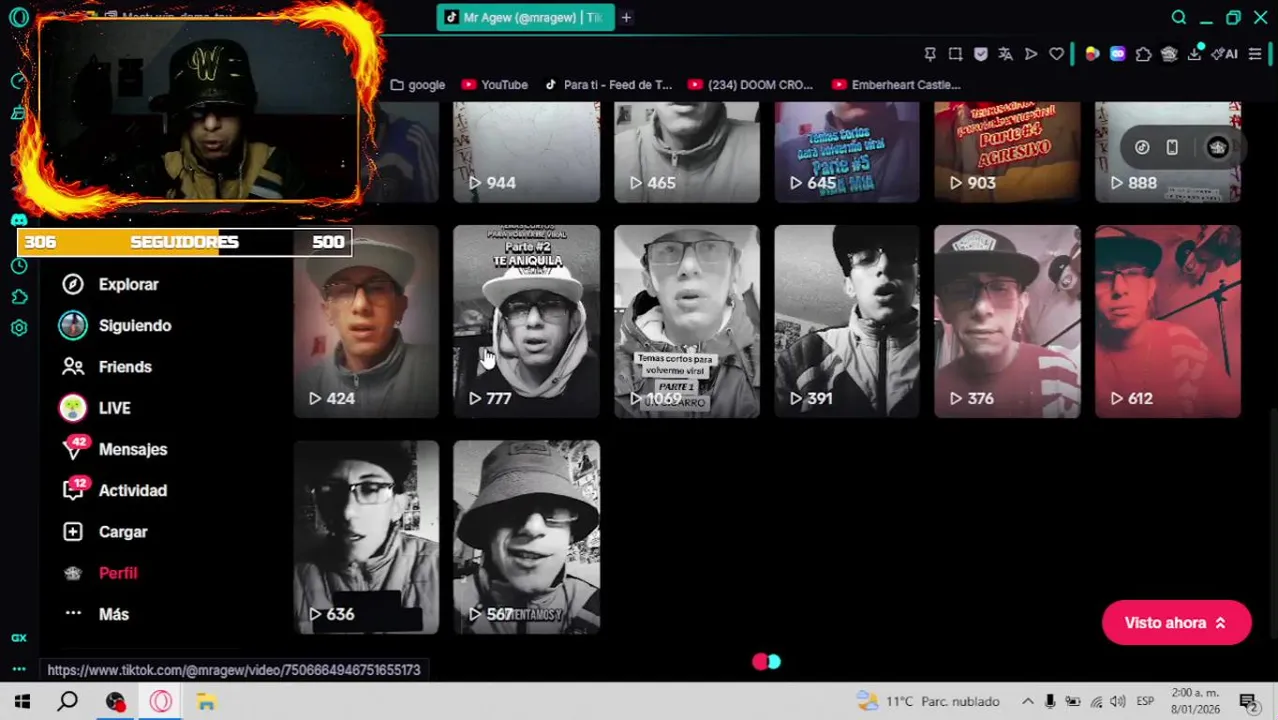The height and width of the screenshot is (720, 1278).
Task: Click the shield check icon in toolbar
Action: [x=980, y=54]
